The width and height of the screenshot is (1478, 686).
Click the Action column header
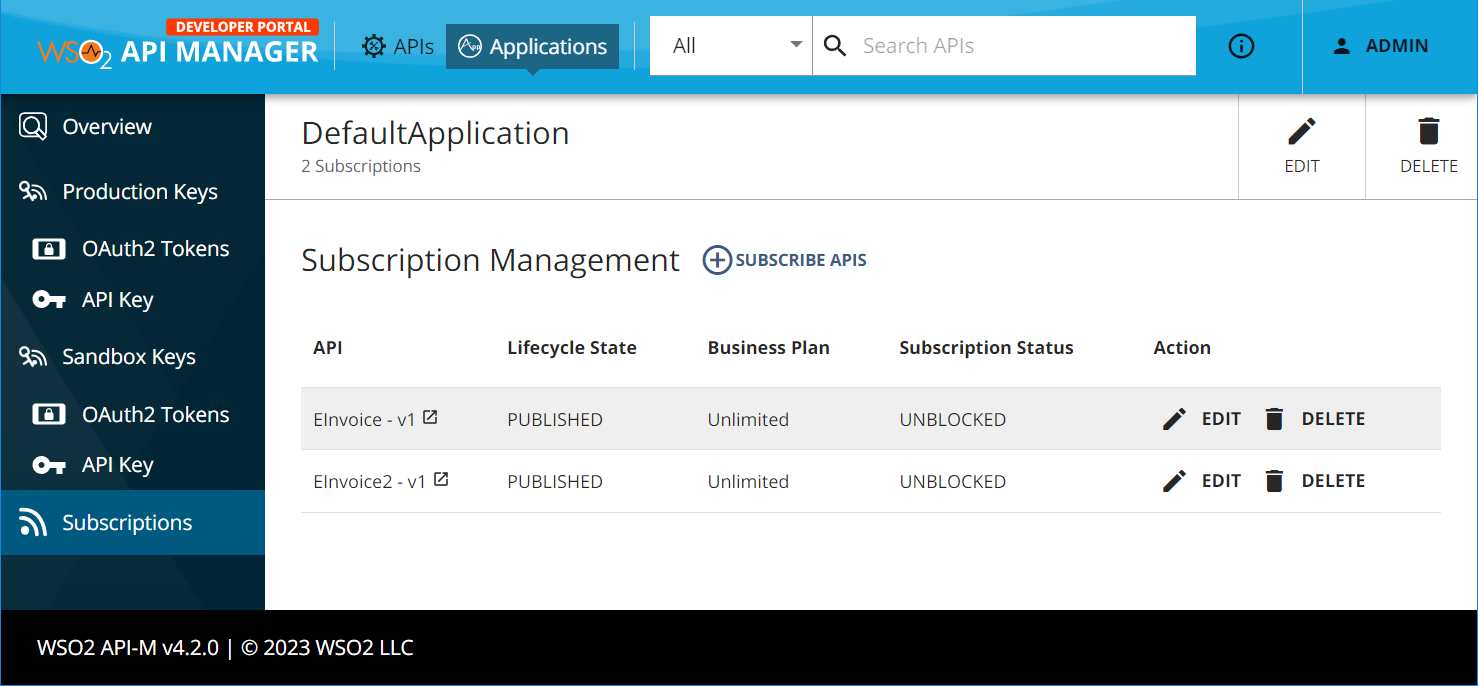(1182, 348)
